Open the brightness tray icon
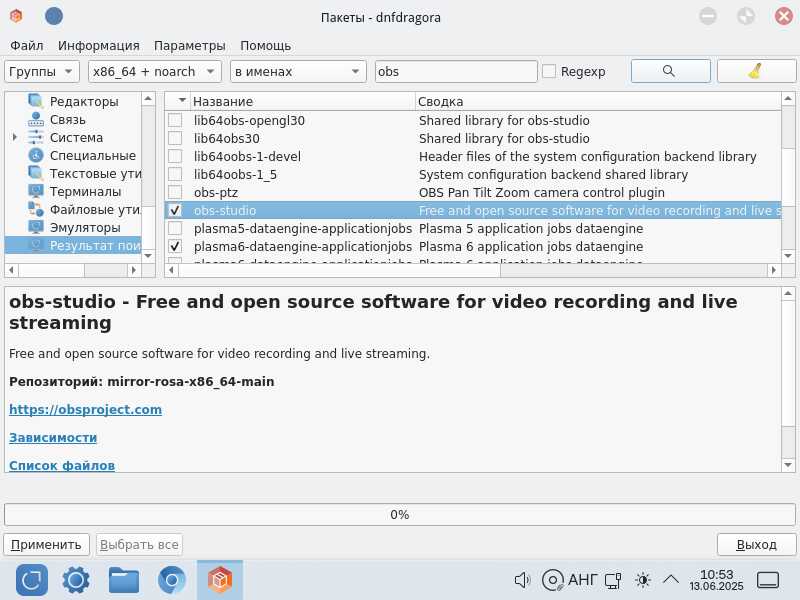800x600 pixels. (x=643, y=580)
